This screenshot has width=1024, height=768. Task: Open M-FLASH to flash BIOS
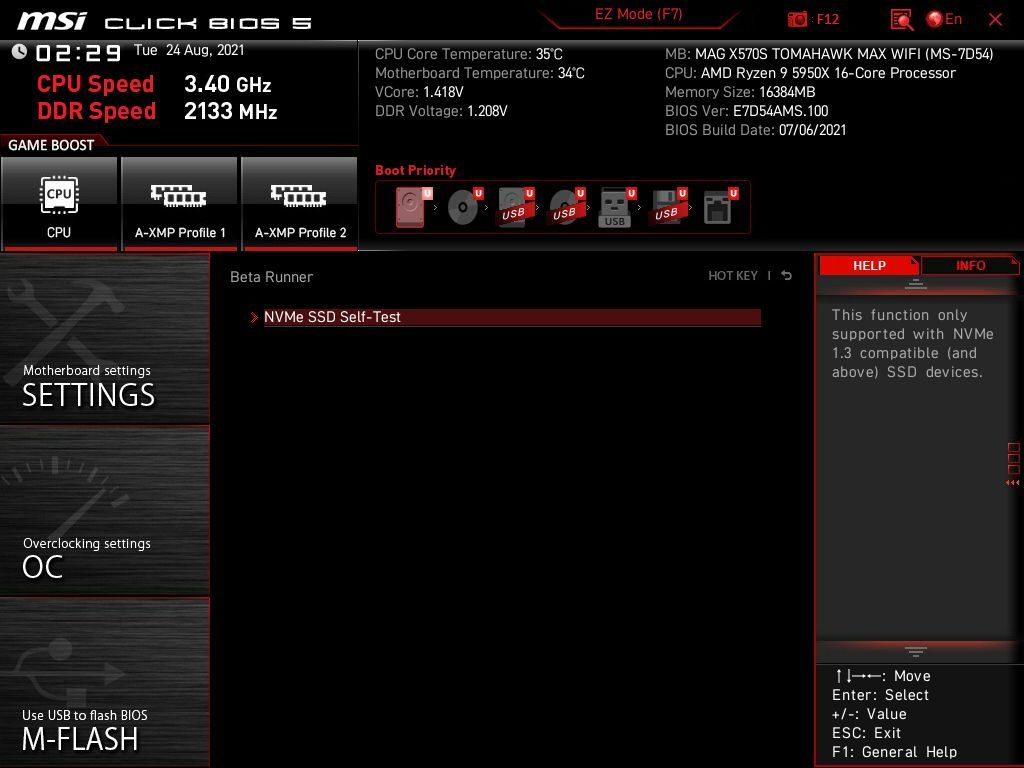[x=104, y=682]
